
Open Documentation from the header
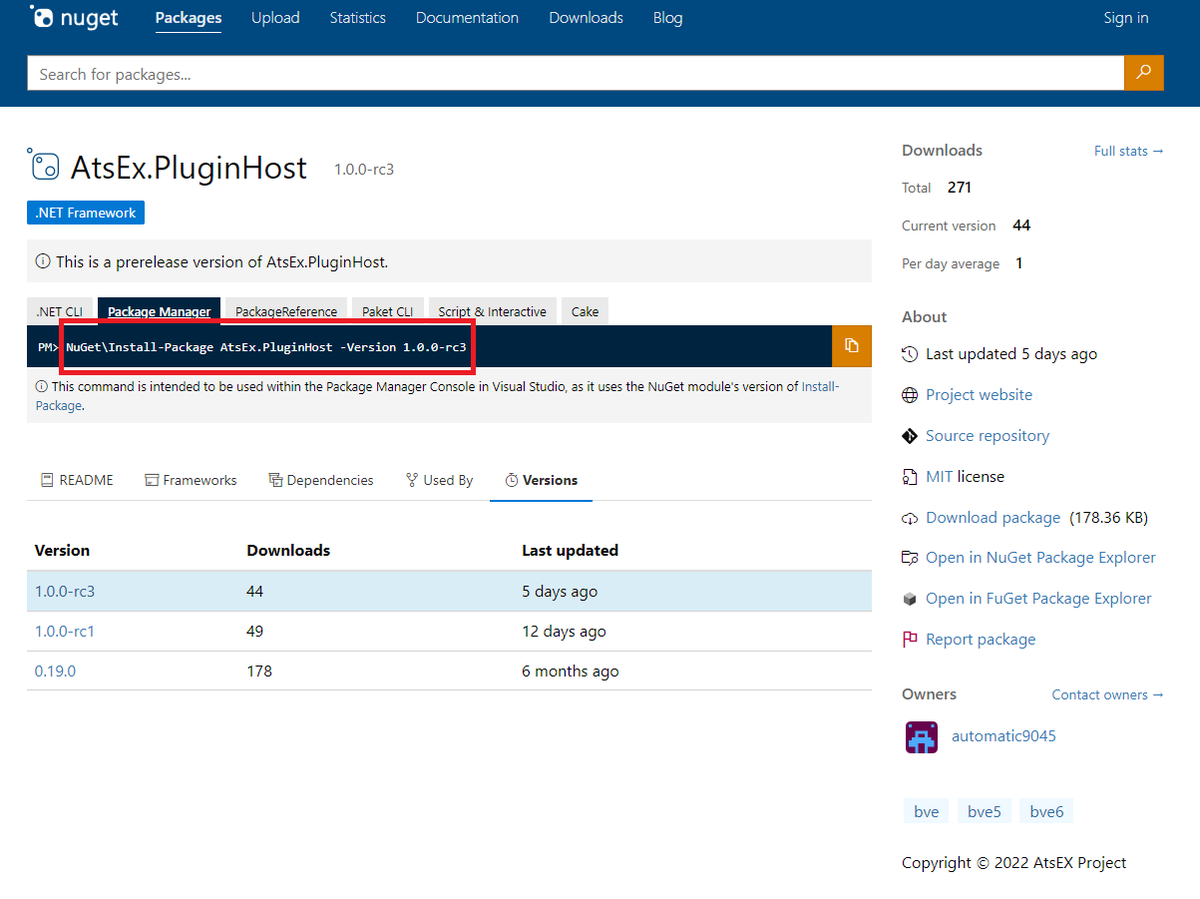(x=467, y=18)
